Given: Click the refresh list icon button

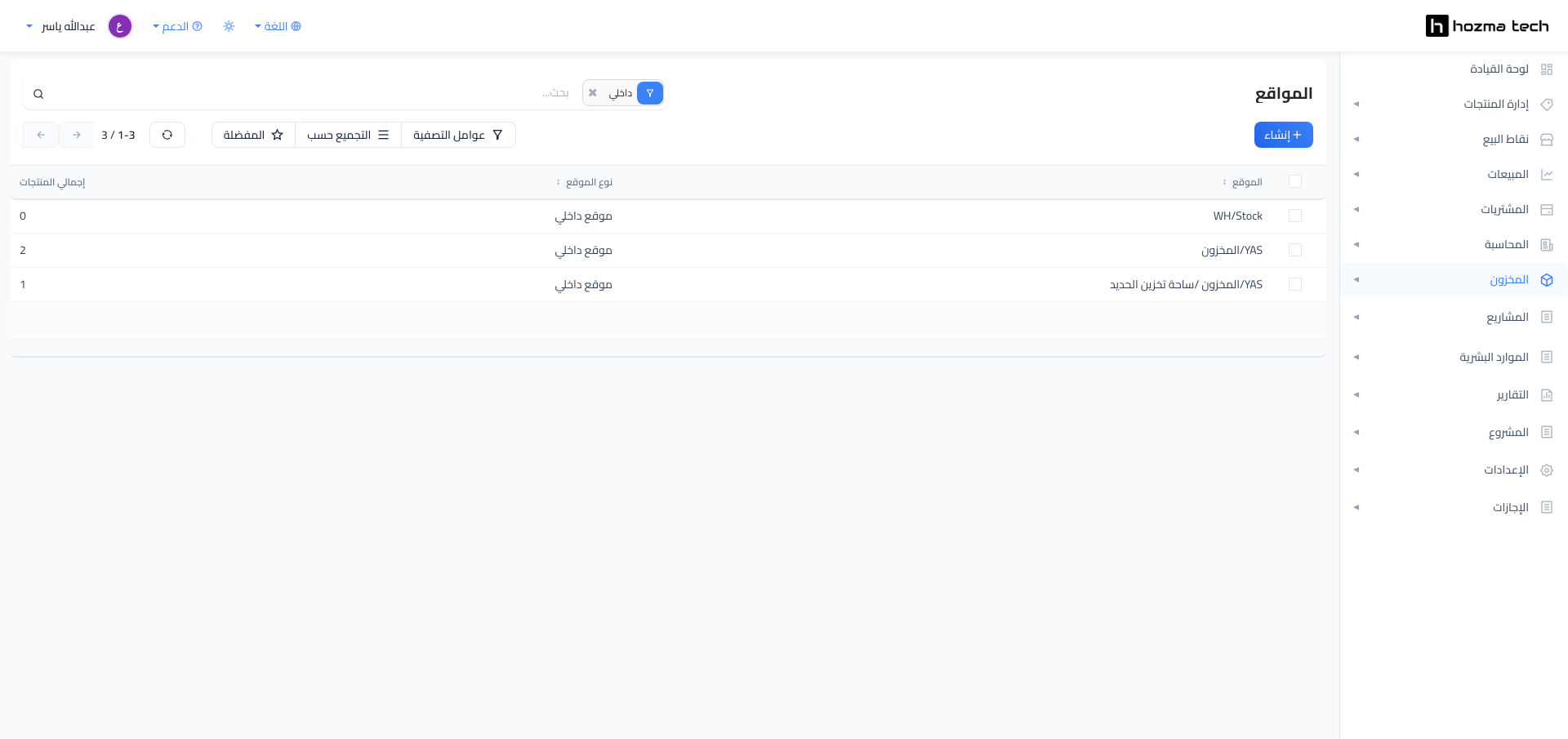Looking at the screenshot, I should click(167, 135).
